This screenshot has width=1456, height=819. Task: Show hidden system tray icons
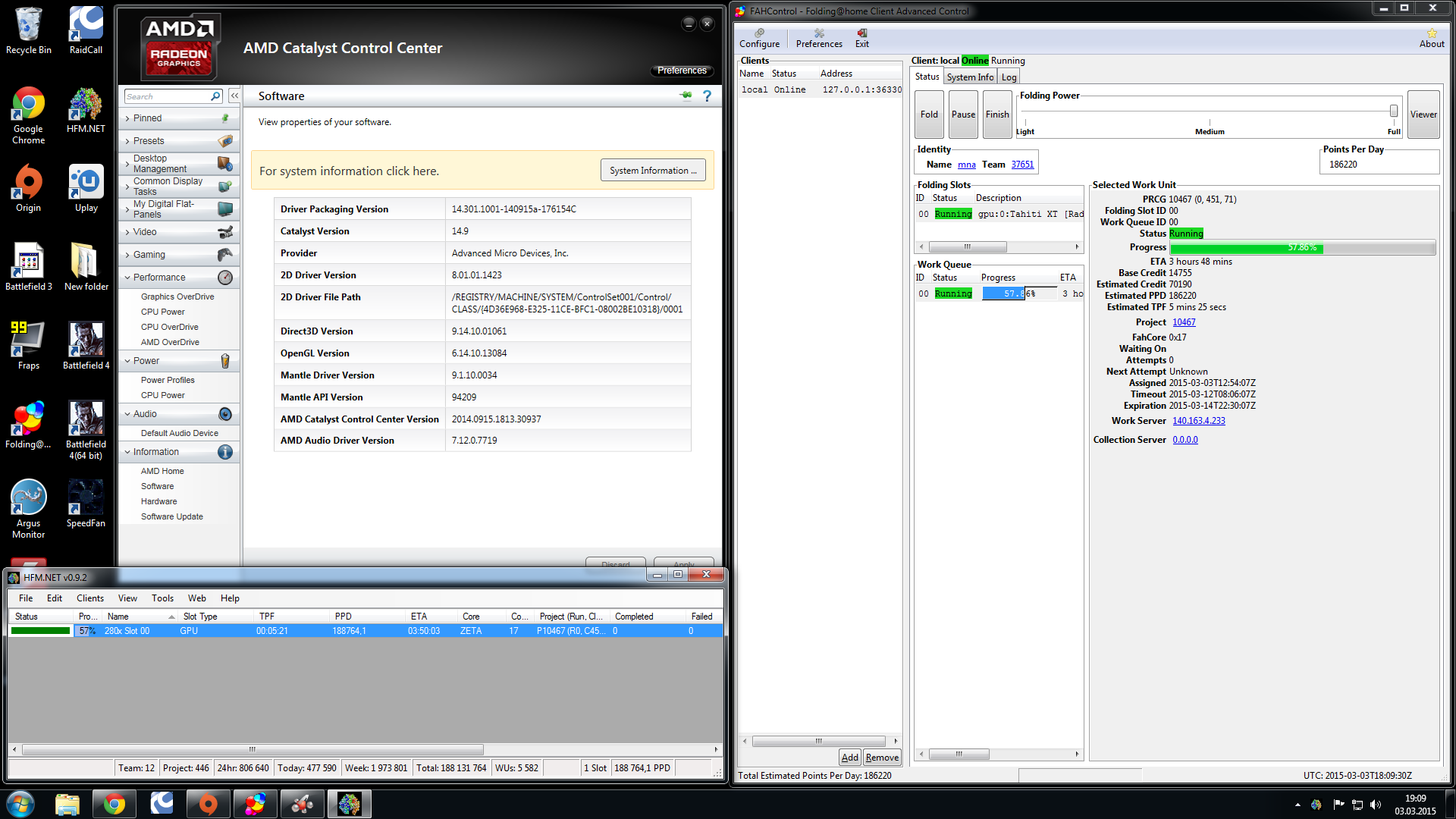pos(1298,805)
